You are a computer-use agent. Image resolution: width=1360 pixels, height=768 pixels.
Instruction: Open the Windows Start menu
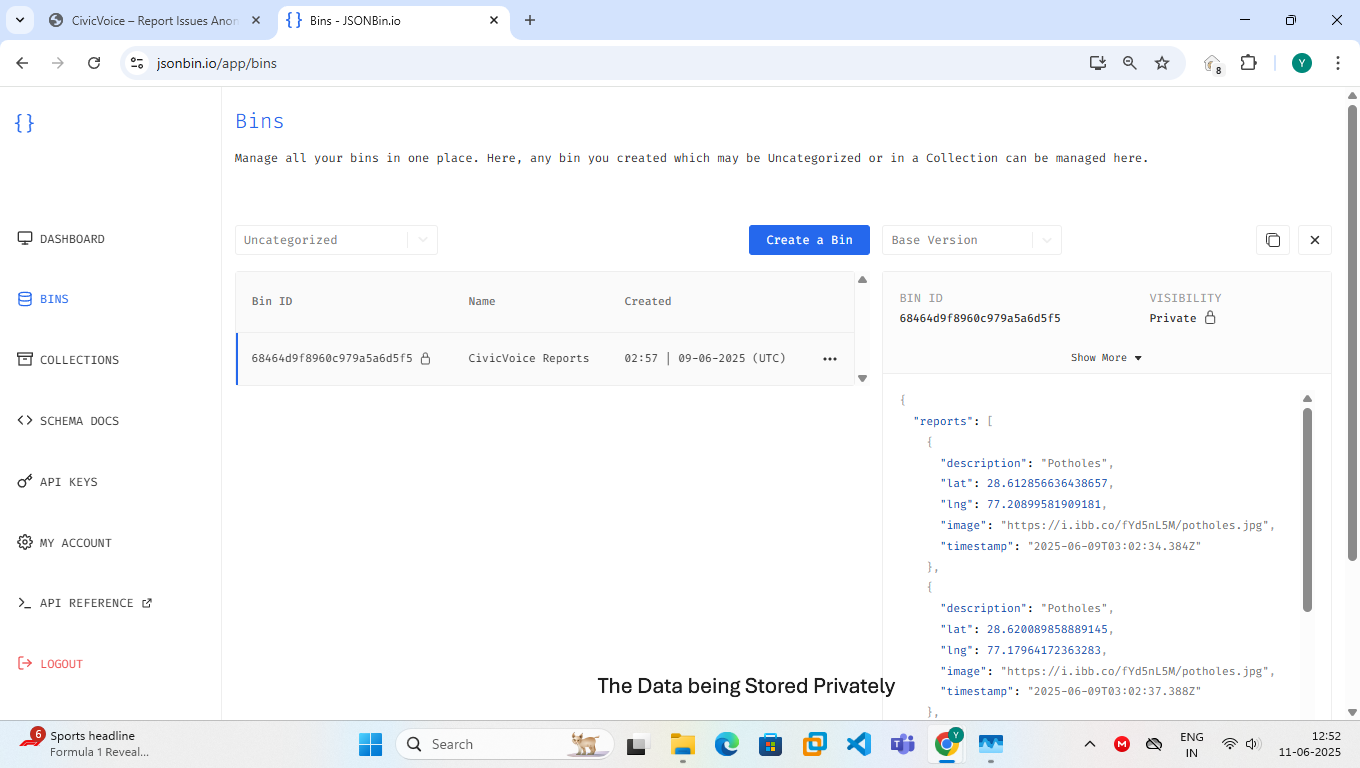click(x=371, y=744)
